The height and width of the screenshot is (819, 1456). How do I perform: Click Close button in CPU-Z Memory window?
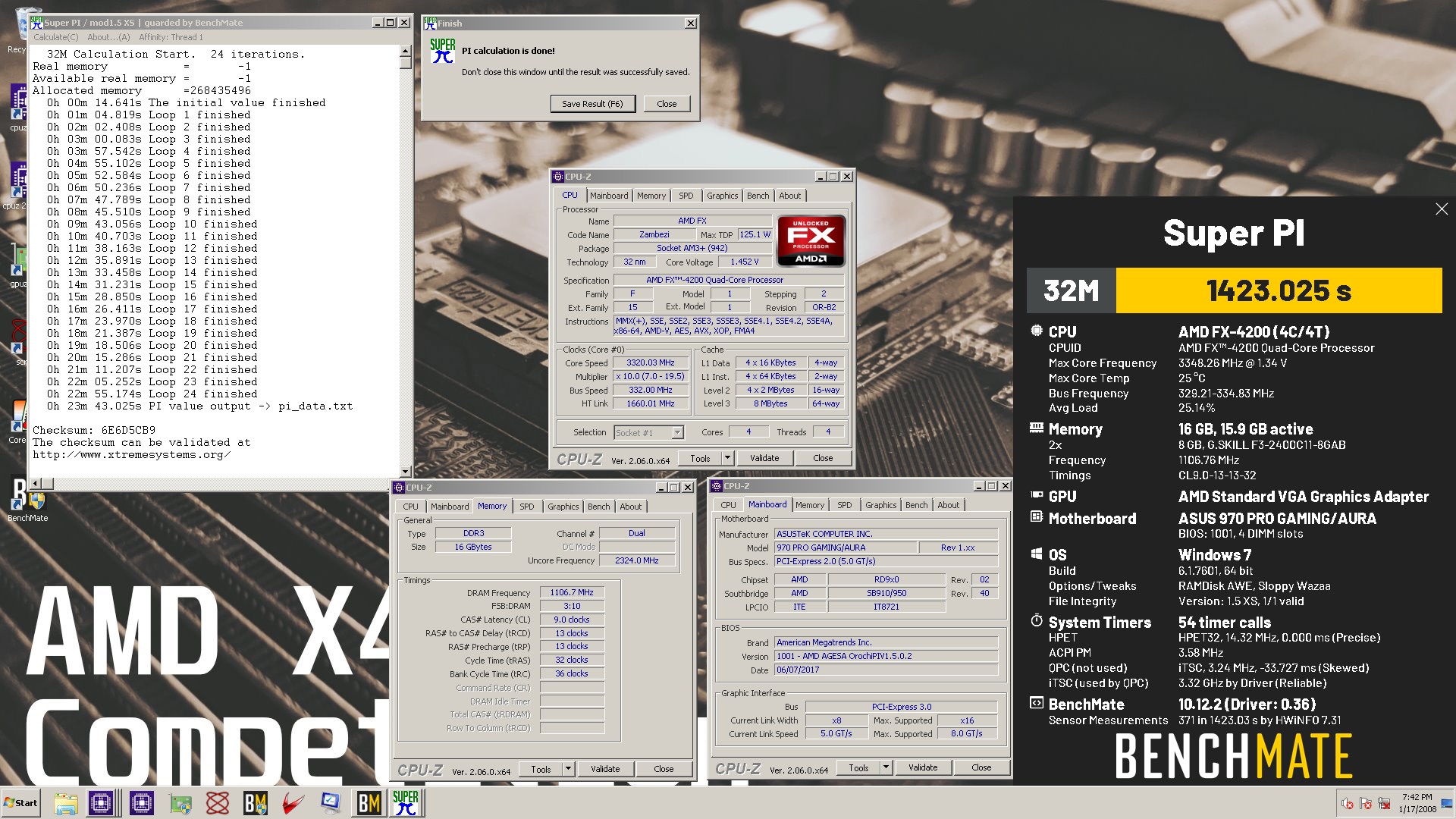(664, 769)
